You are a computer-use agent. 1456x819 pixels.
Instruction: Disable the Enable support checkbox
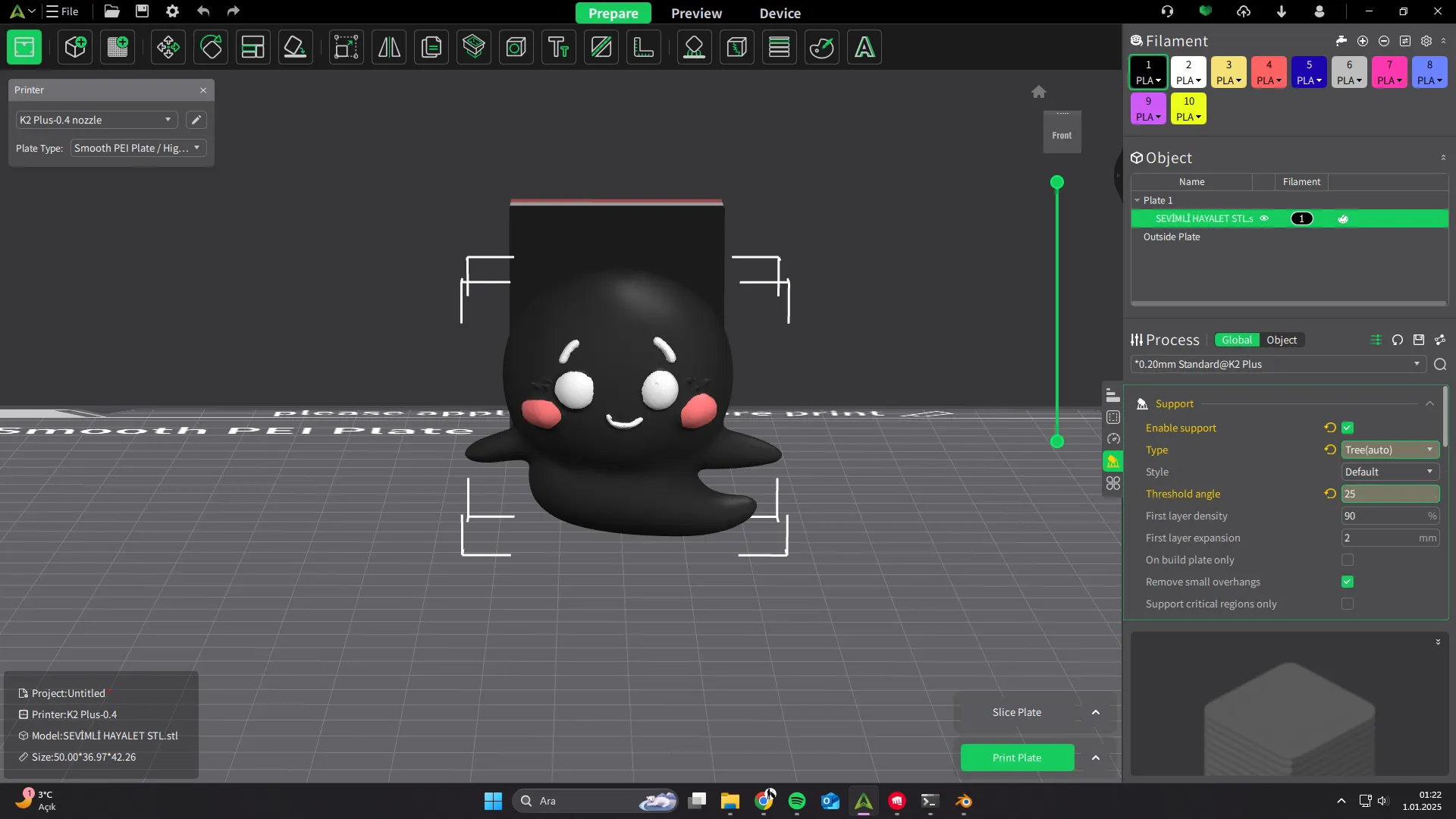[1348, 428]
